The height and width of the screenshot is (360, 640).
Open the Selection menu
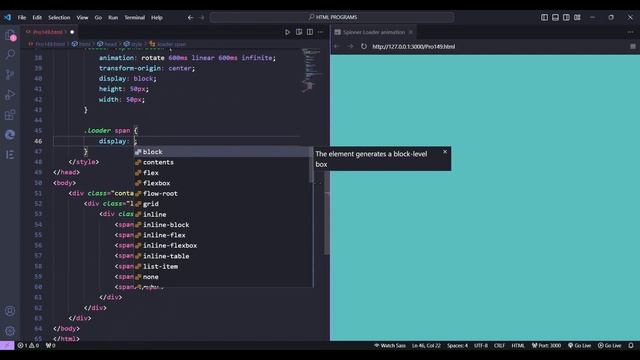(x=59, y=18)
